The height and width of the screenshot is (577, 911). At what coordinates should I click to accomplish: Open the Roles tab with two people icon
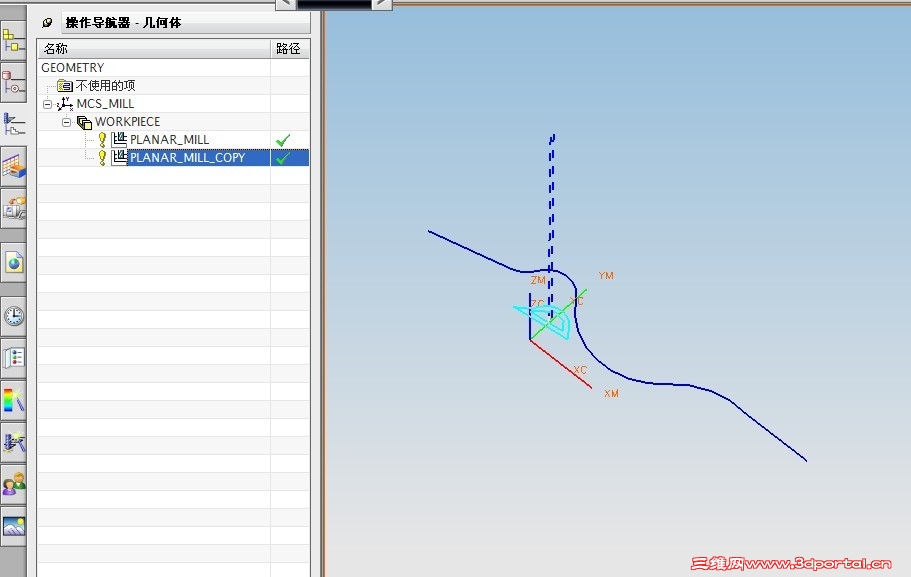pos(13,484)
